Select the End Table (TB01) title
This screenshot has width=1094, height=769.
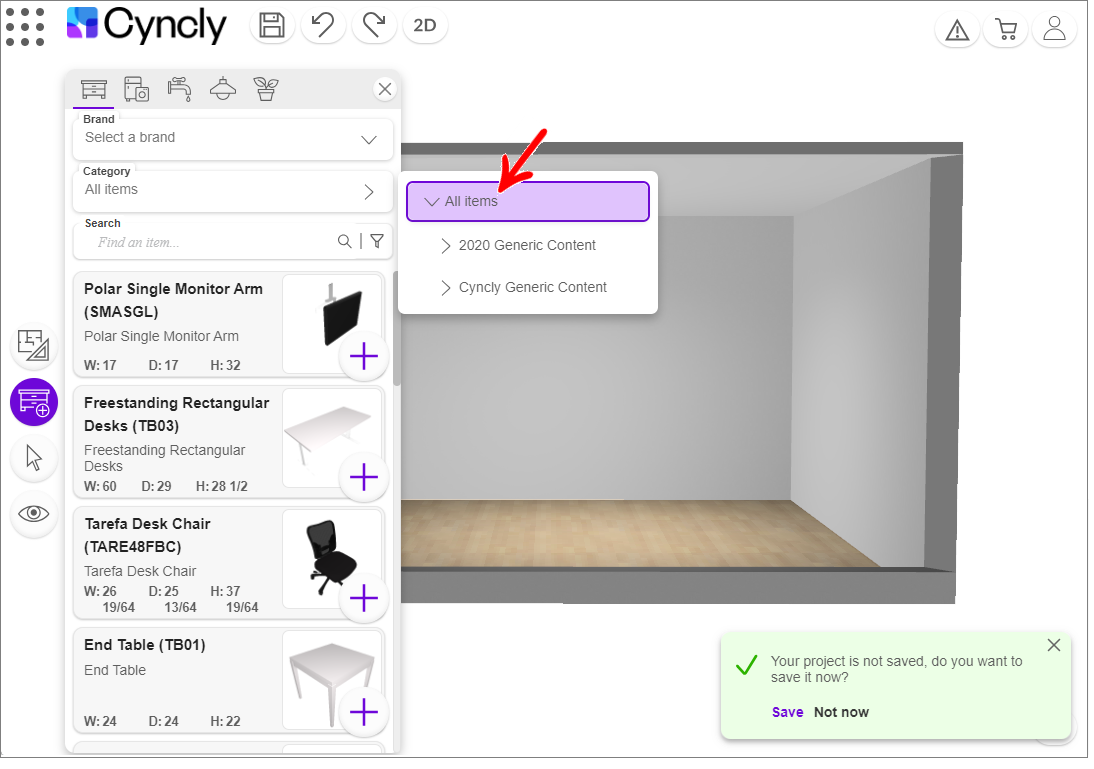[145, 645]
